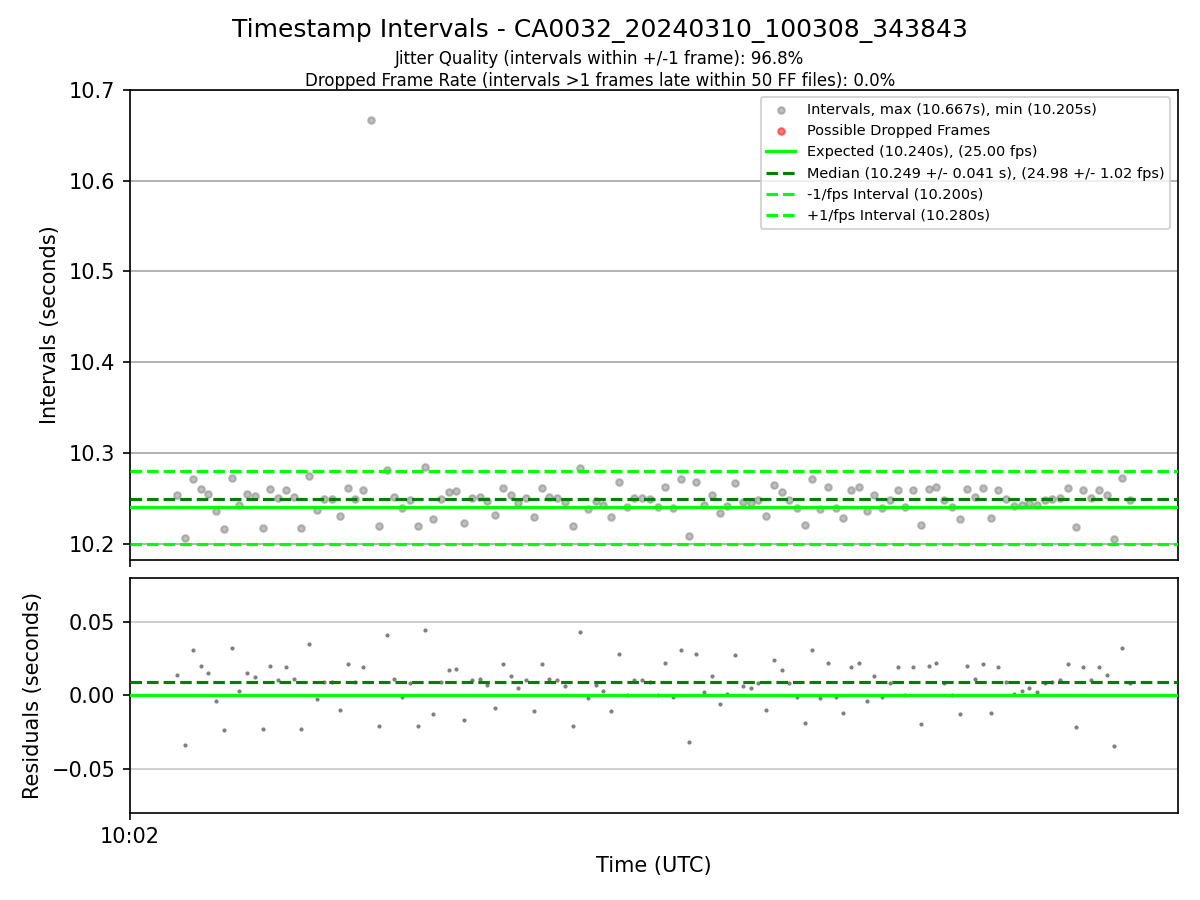The height and width of the screenshot is (900, 1200).
Task: Click the plot title Timestamp Intervals - CA0032_20240310_100308_343843
Action: [599, 29]
